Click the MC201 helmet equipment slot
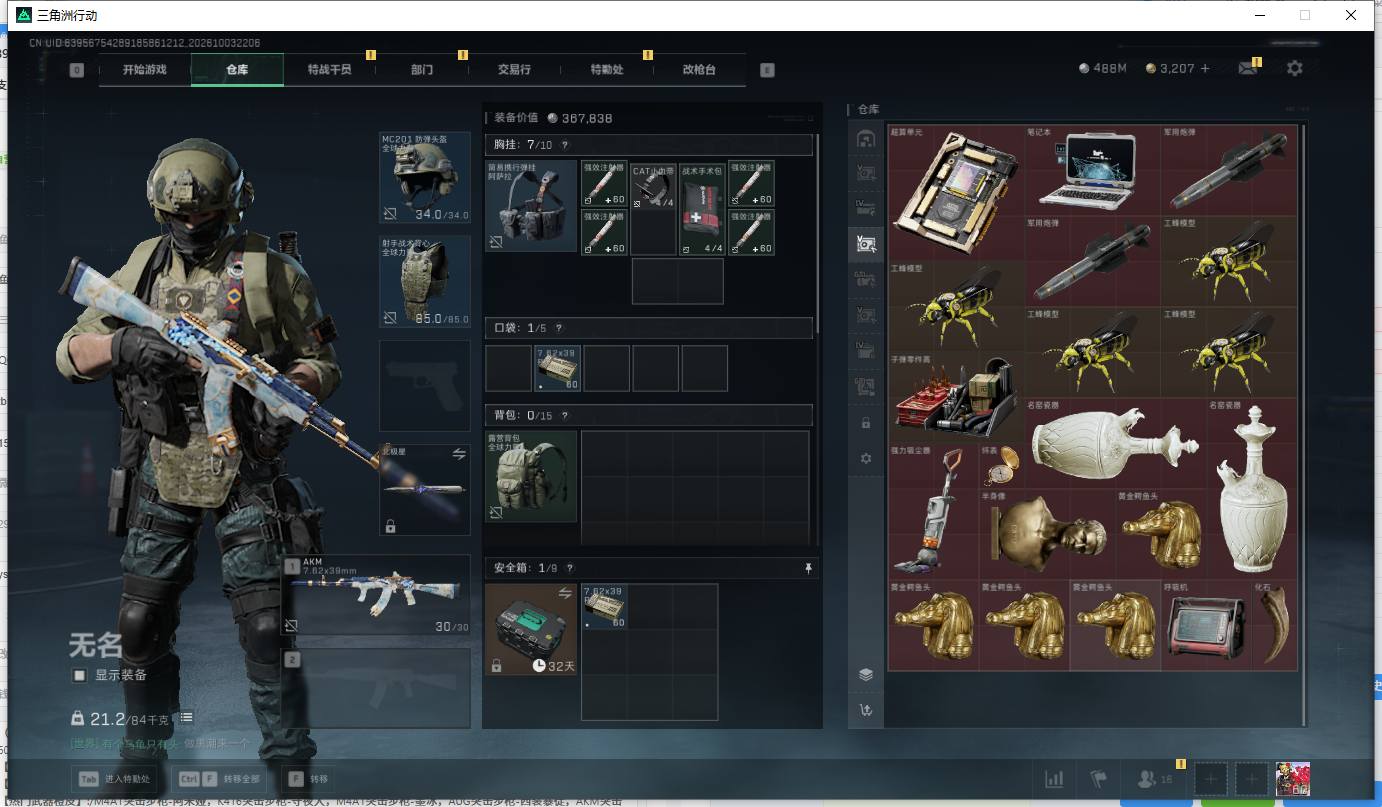 (425, 178)
